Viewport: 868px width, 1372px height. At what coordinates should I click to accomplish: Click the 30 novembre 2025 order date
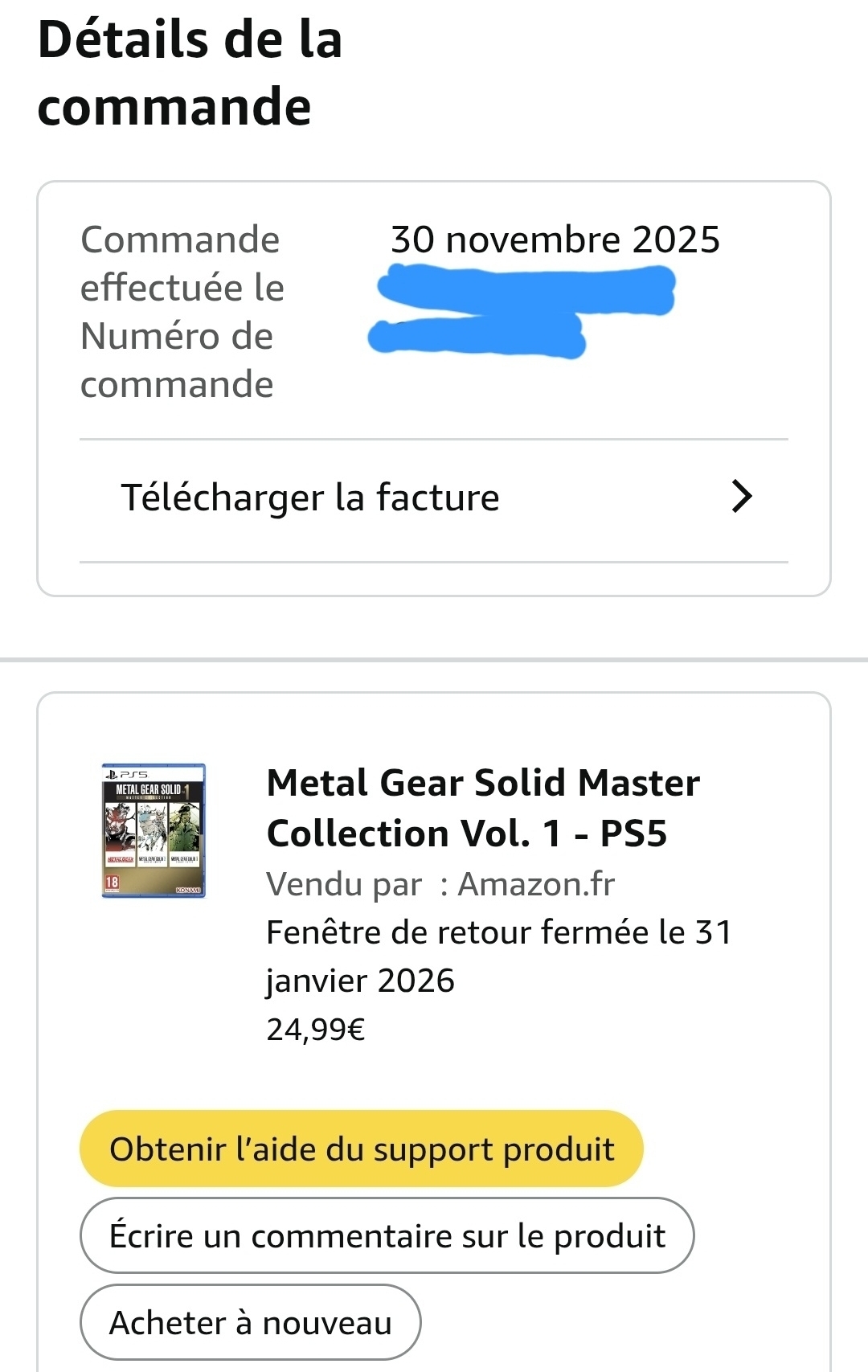click(555, 240)
